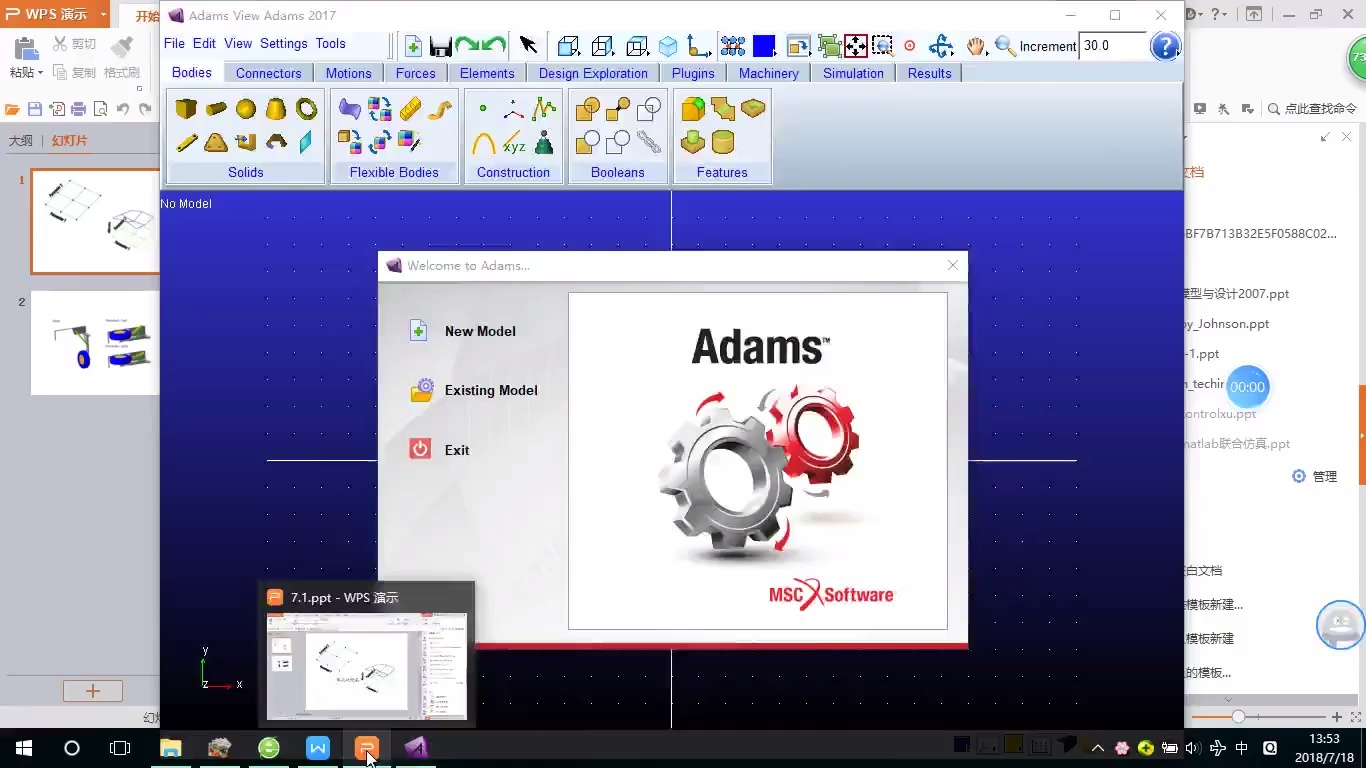Select the Arc construction tool

pos(483,142)
